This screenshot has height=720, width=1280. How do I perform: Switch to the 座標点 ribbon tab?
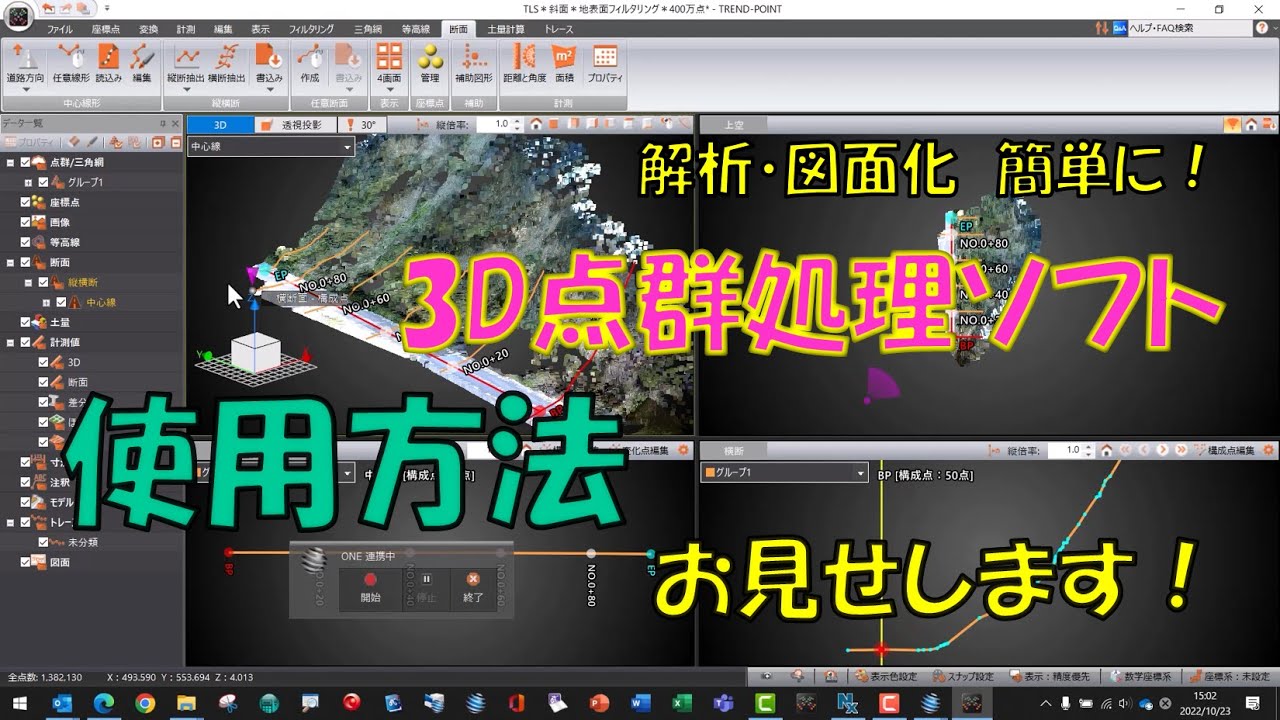pyautogui.click(x=105, y=30)
